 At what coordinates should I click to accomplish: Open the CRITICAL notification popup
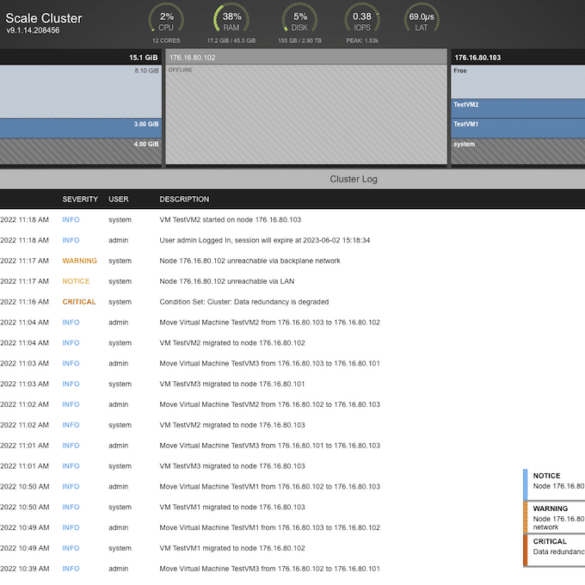coord(554,550)
